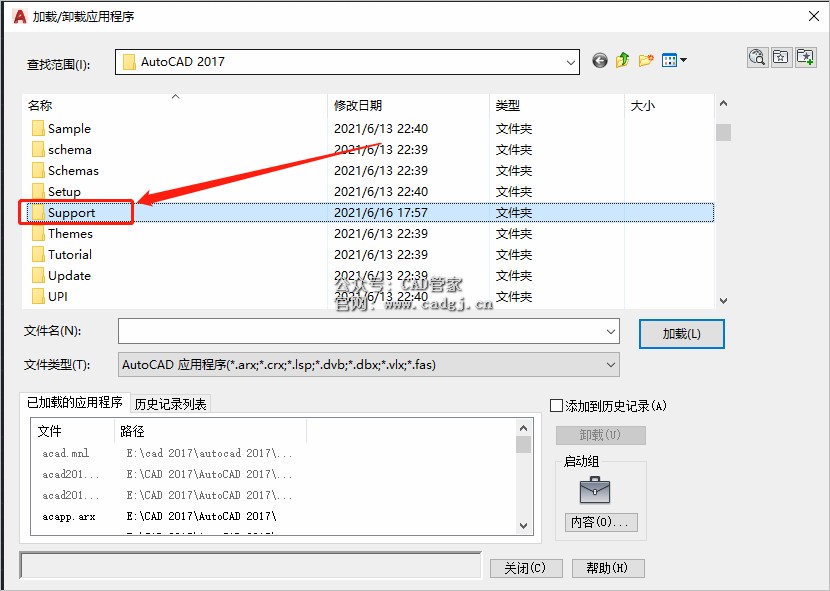Viewport: 830px width, 591px height.
Task: Click the 帮助(H) button
Action: click(608, 568)
